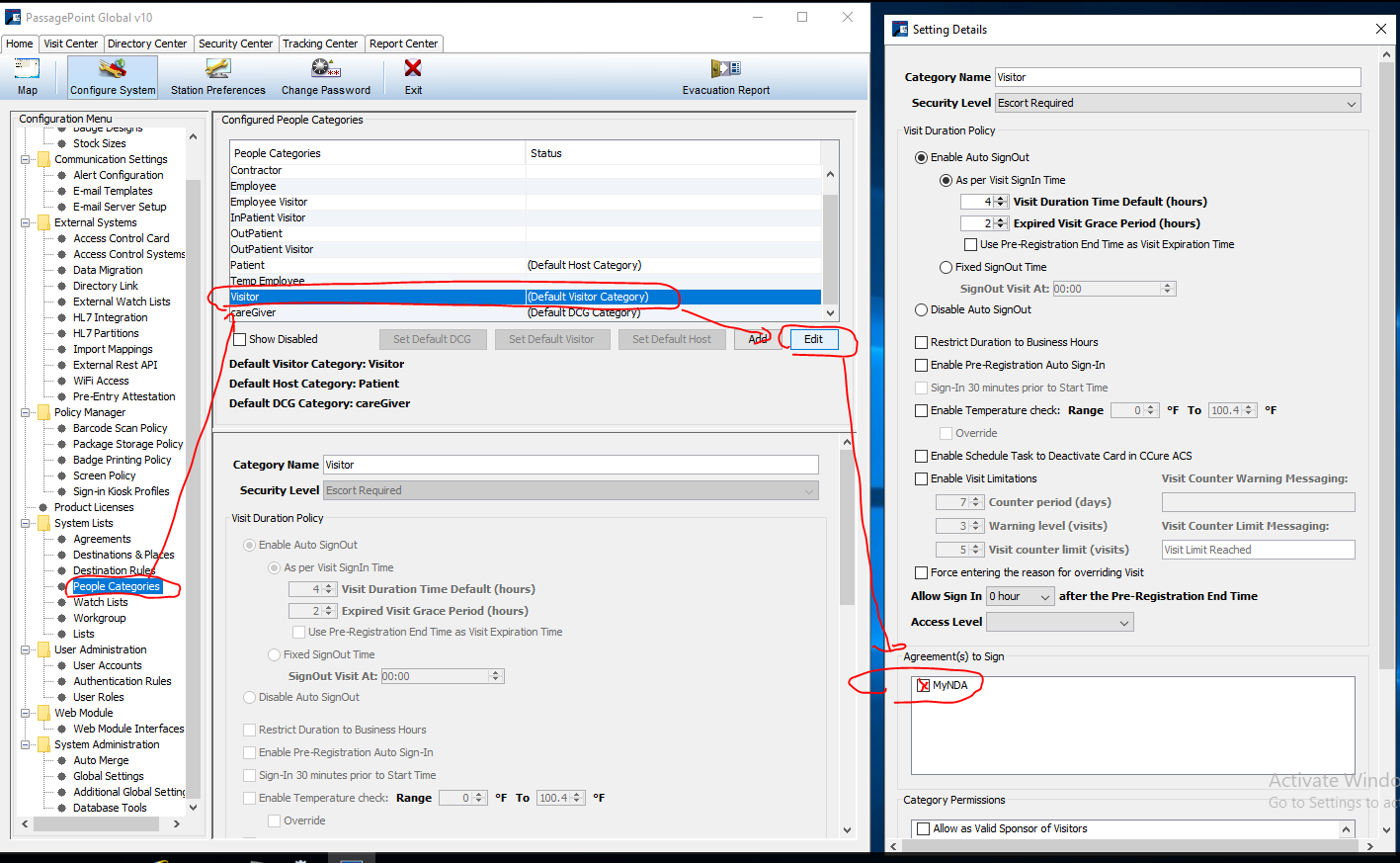1400x863 pixels.
Task: Click the External Systems folder icon
Action: pyautogui.click(x=44, y=222)
